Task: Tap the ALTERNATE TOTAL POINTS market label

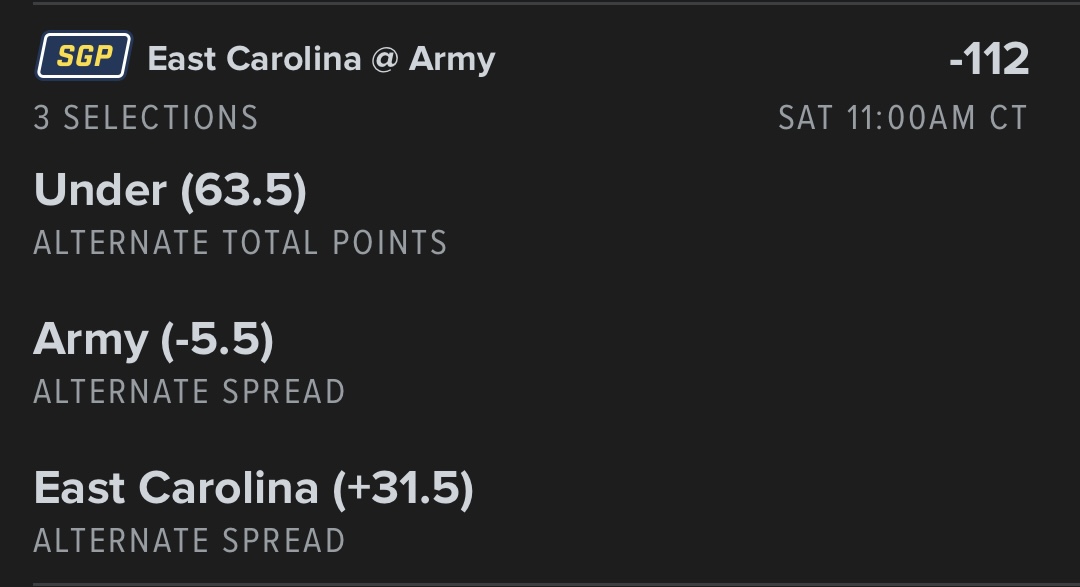Action: coord(240,243)
